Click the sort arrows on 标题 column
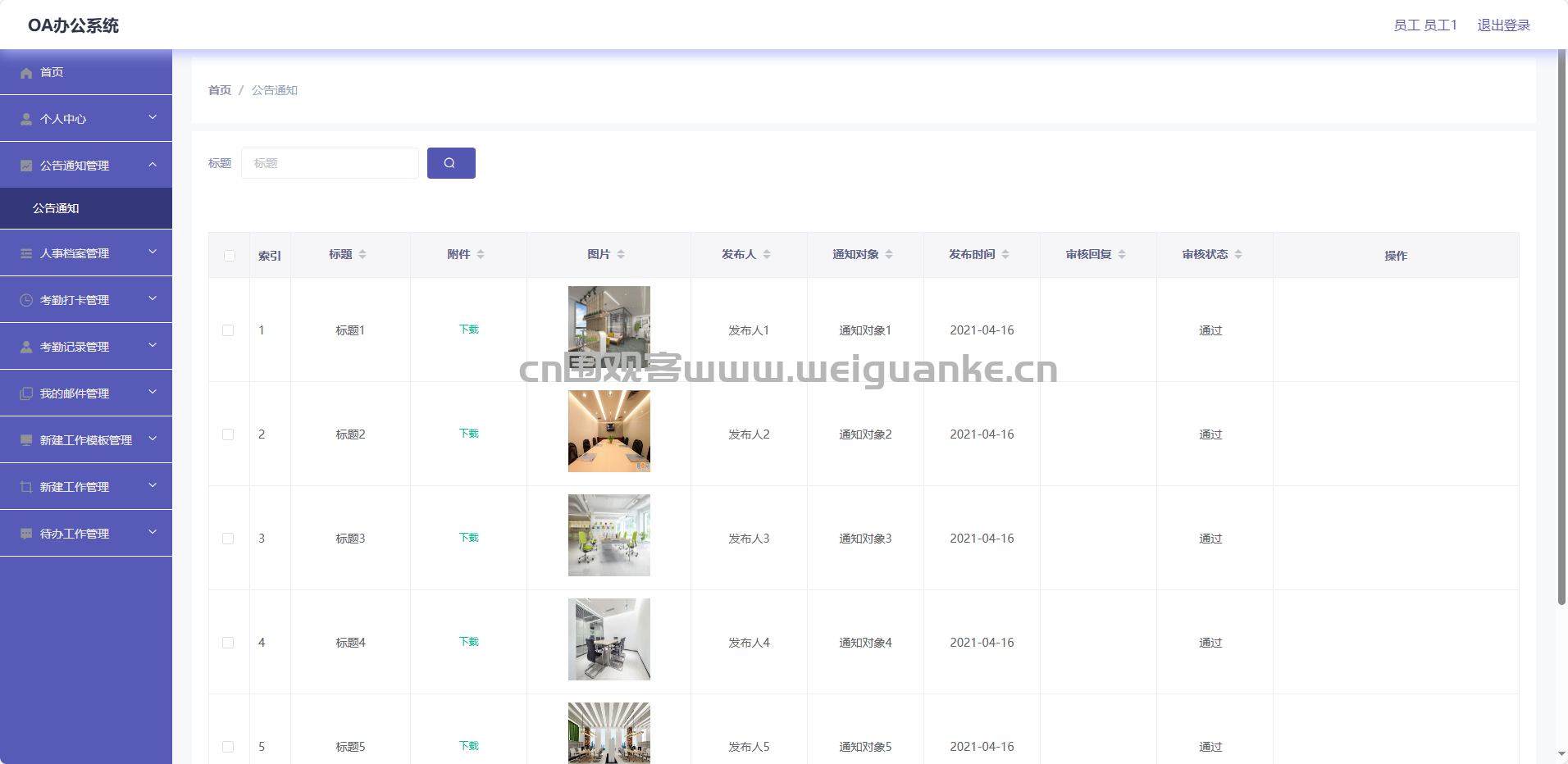 coord(363,254)
